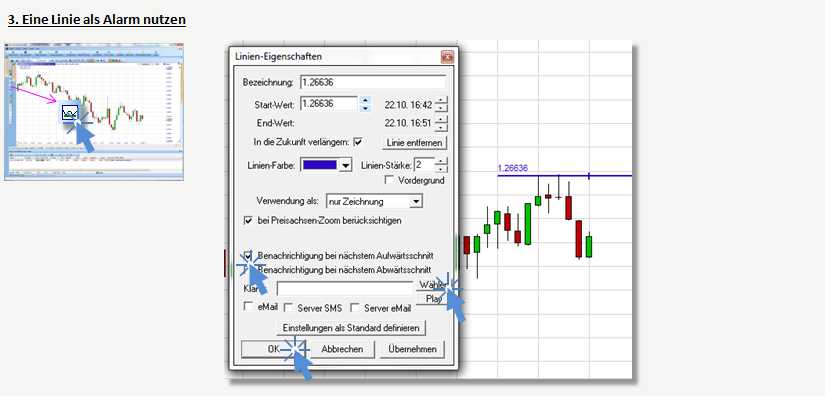Click the Bezeichnung text field
The width and height of the screenshot is (825, 396).
tap(373, 83)
